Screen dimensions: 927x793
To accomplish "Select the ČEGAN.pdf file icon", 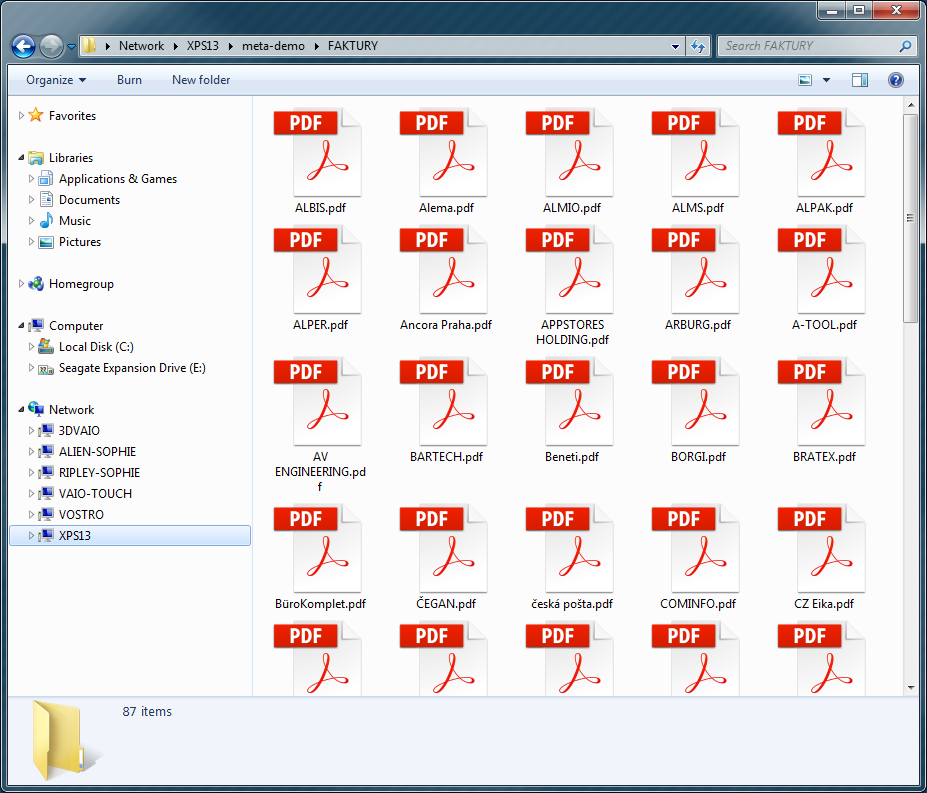I will point(444,548).
